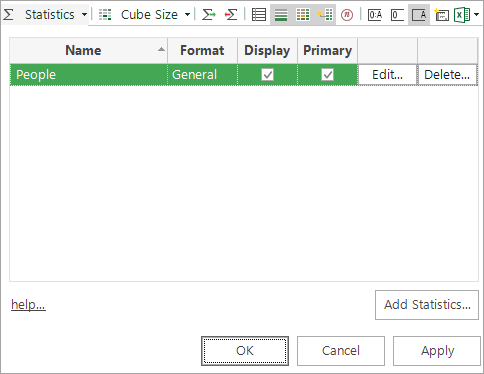
Task: Click the red circled n icon
Action: [x=347, y=15]
